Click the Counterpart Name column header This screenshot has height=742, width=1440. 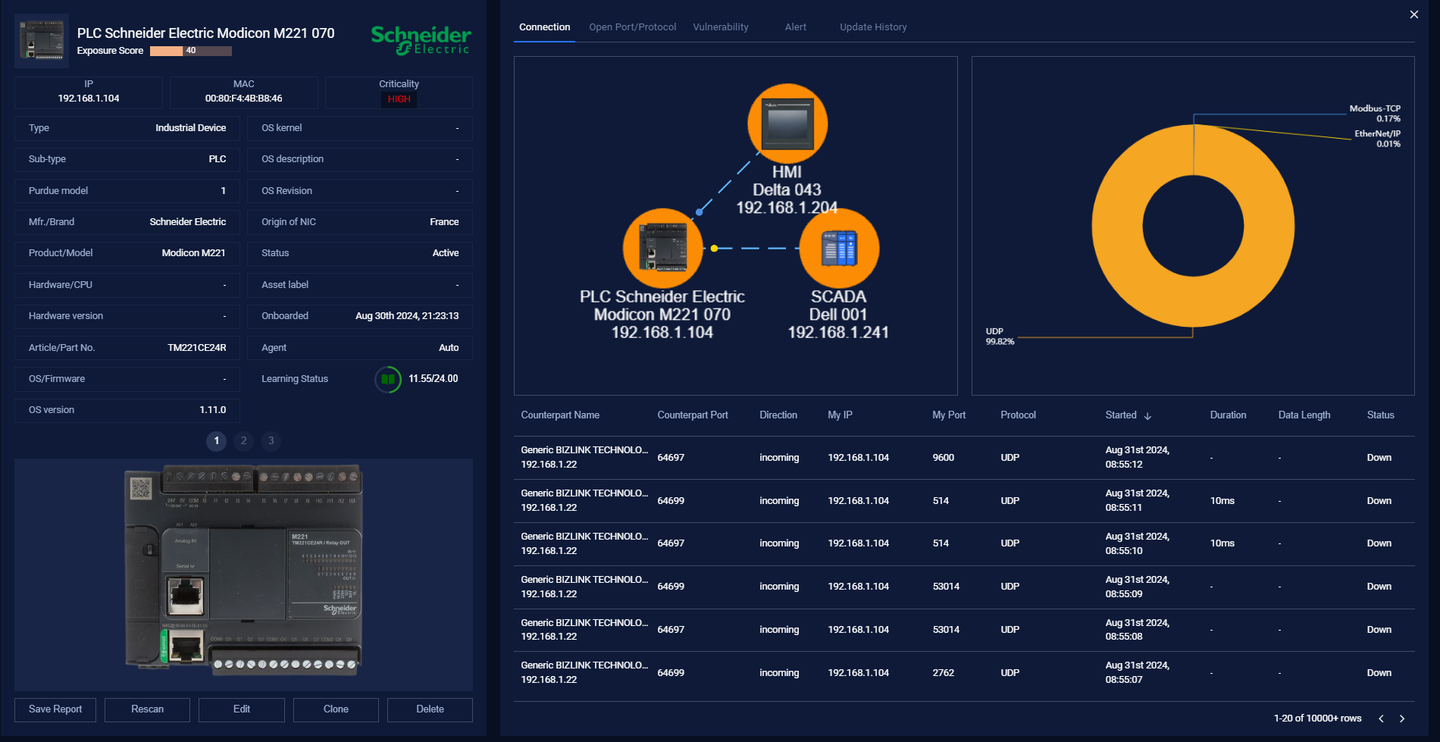[x=560, y=415]
